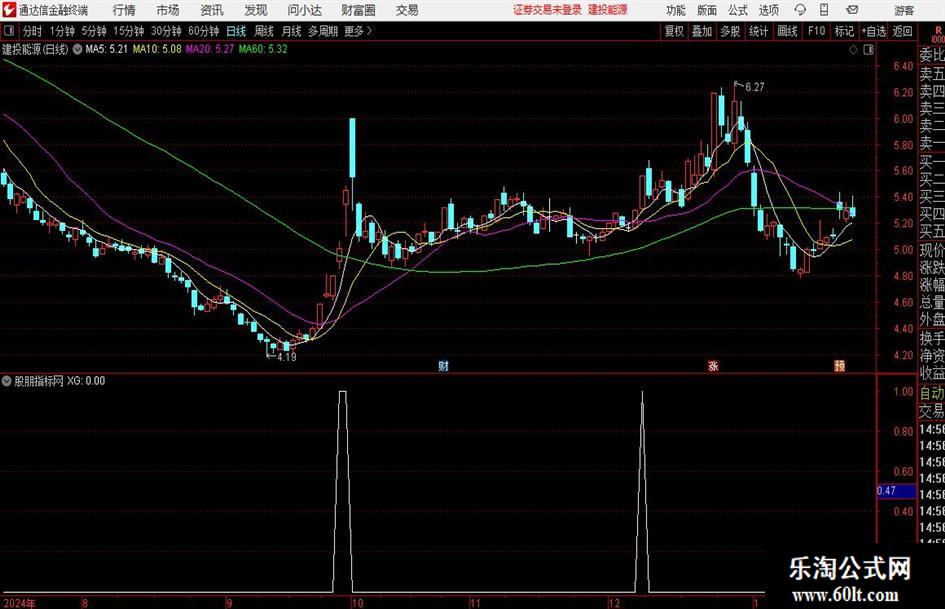Expand the 更多 periods chevron
Screen dimensions: 945x609
pyautogui.click(x=369, y=31)
